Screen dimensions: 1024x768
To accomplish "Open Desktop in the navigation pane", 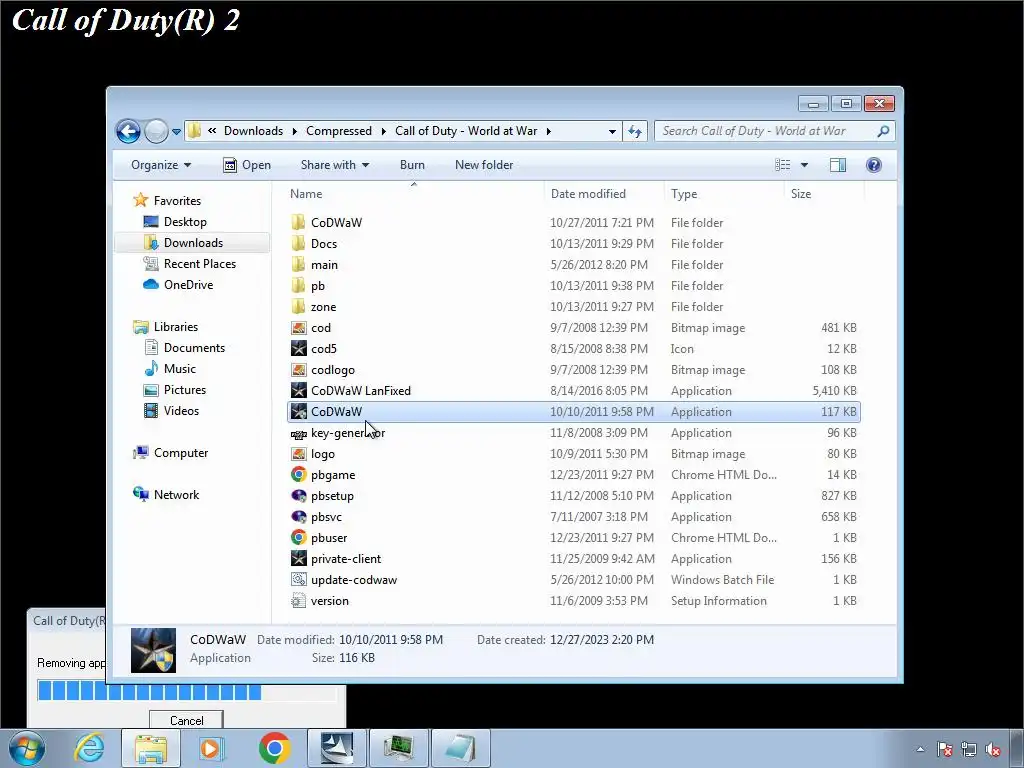I will [x=175, y=222].
